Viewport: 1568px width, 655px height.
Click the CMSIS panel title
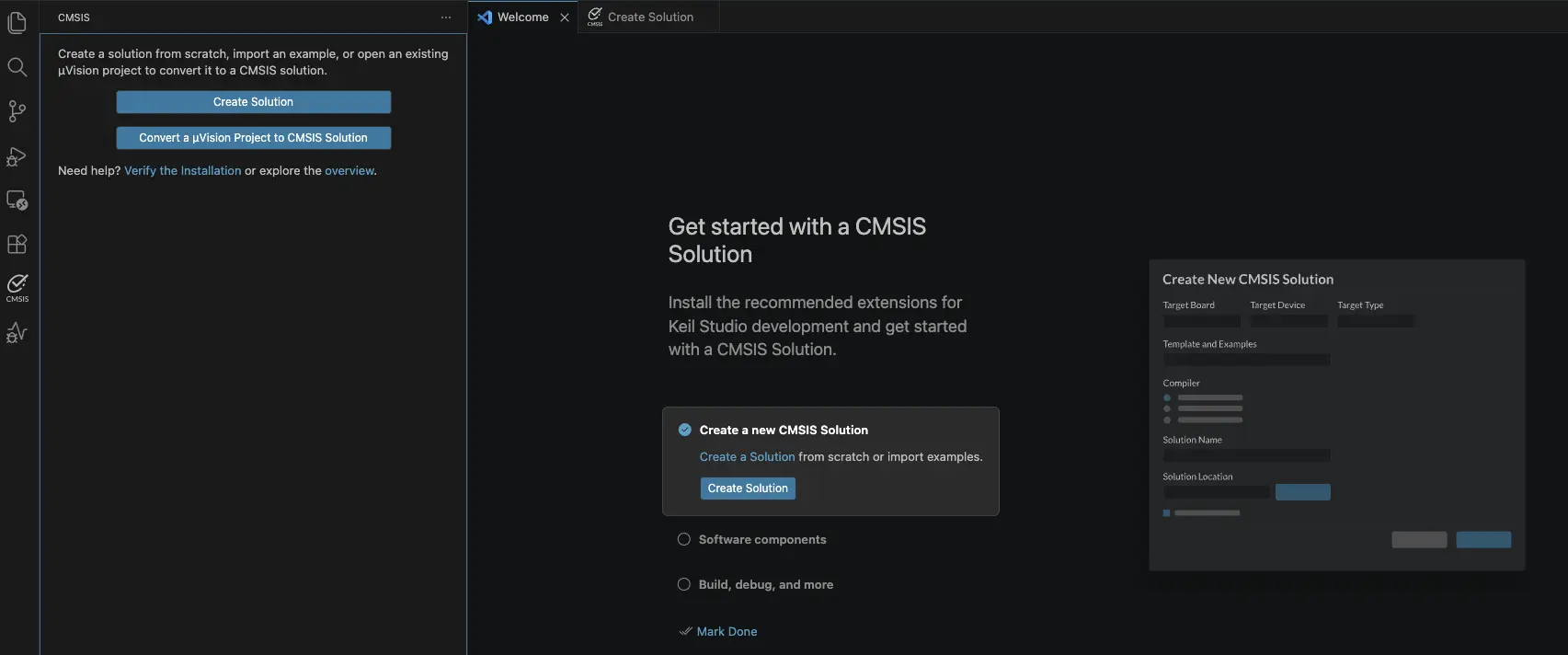74,17
